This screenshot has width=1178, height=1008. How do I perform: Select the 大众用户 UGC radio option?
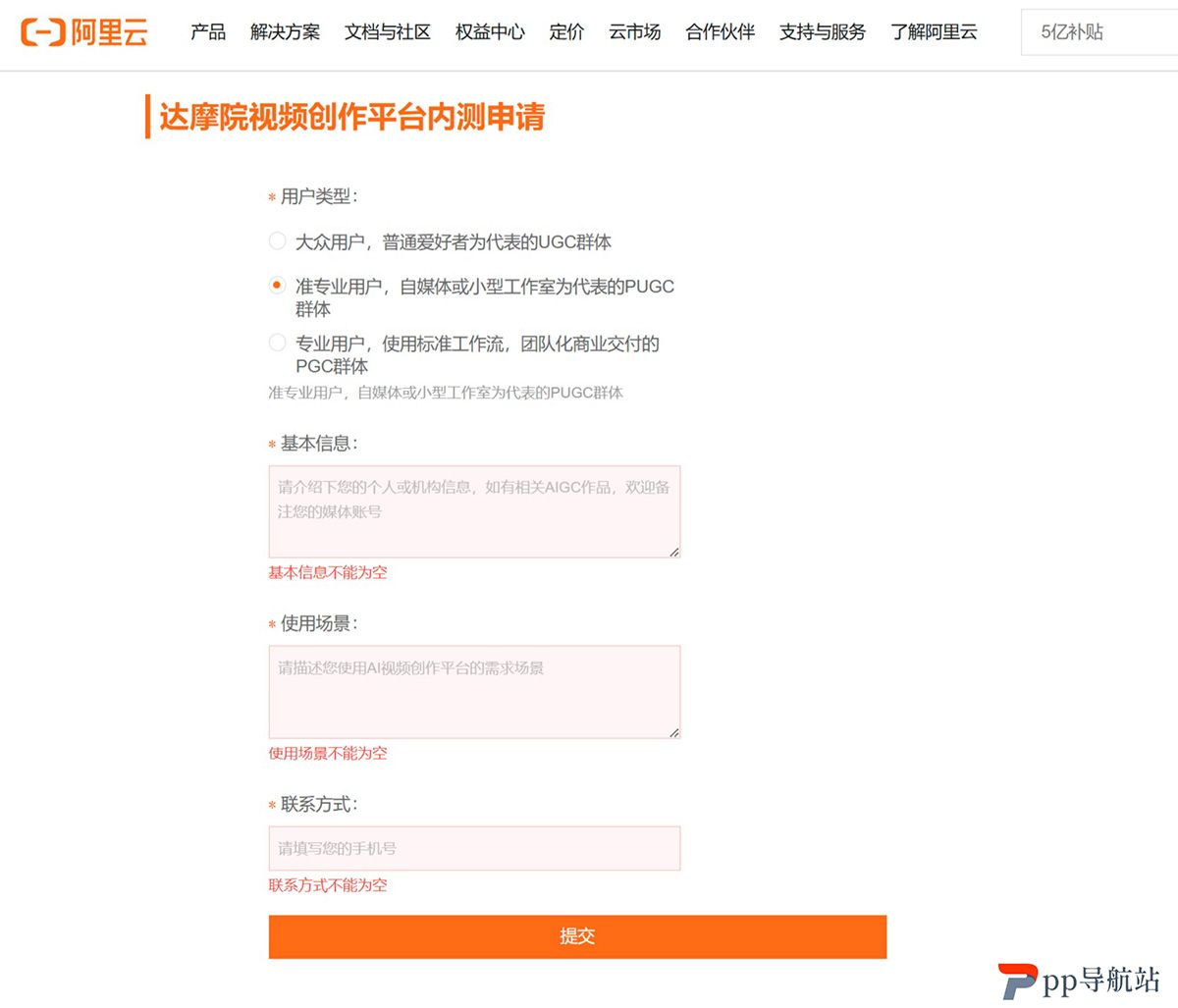point(277,240)
